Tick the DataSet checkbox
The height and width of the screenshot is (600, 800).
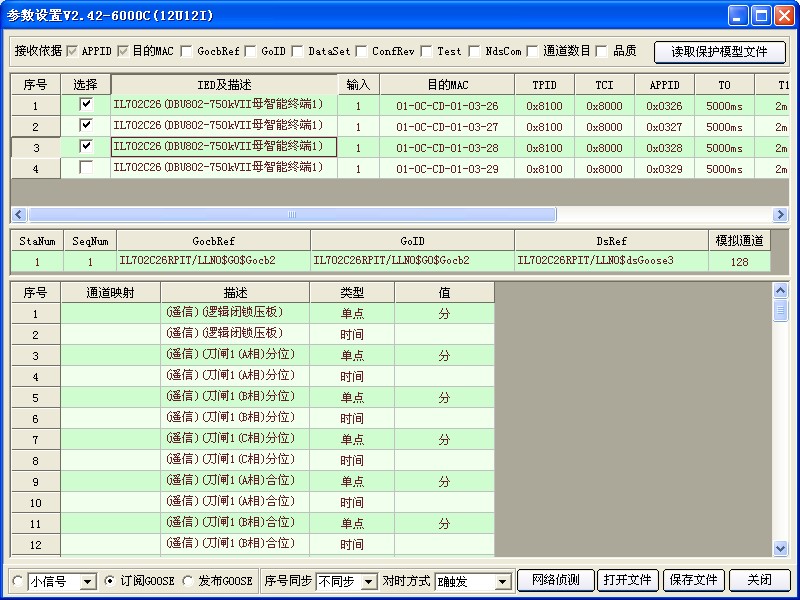298,51
